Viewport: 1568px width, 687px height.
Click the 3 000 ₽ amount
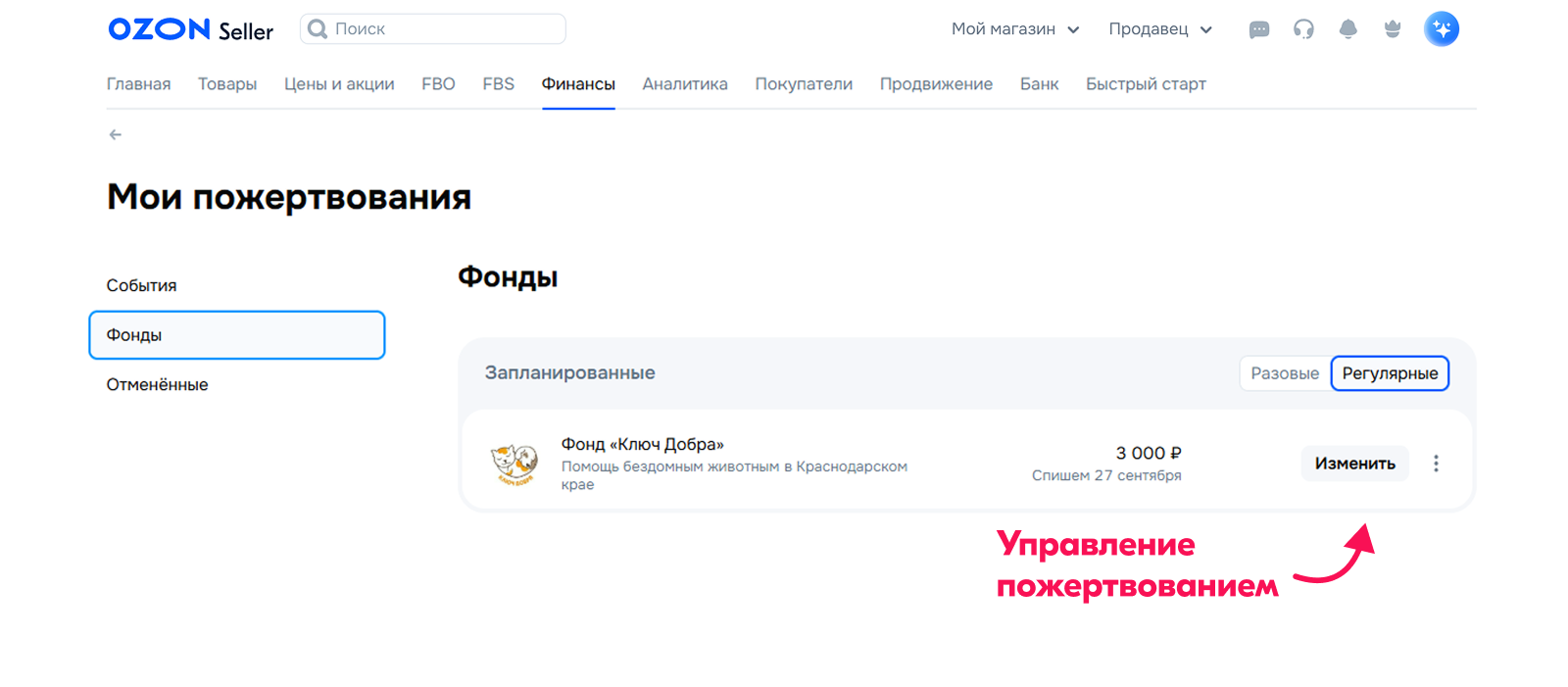[x=1149, y=453]
